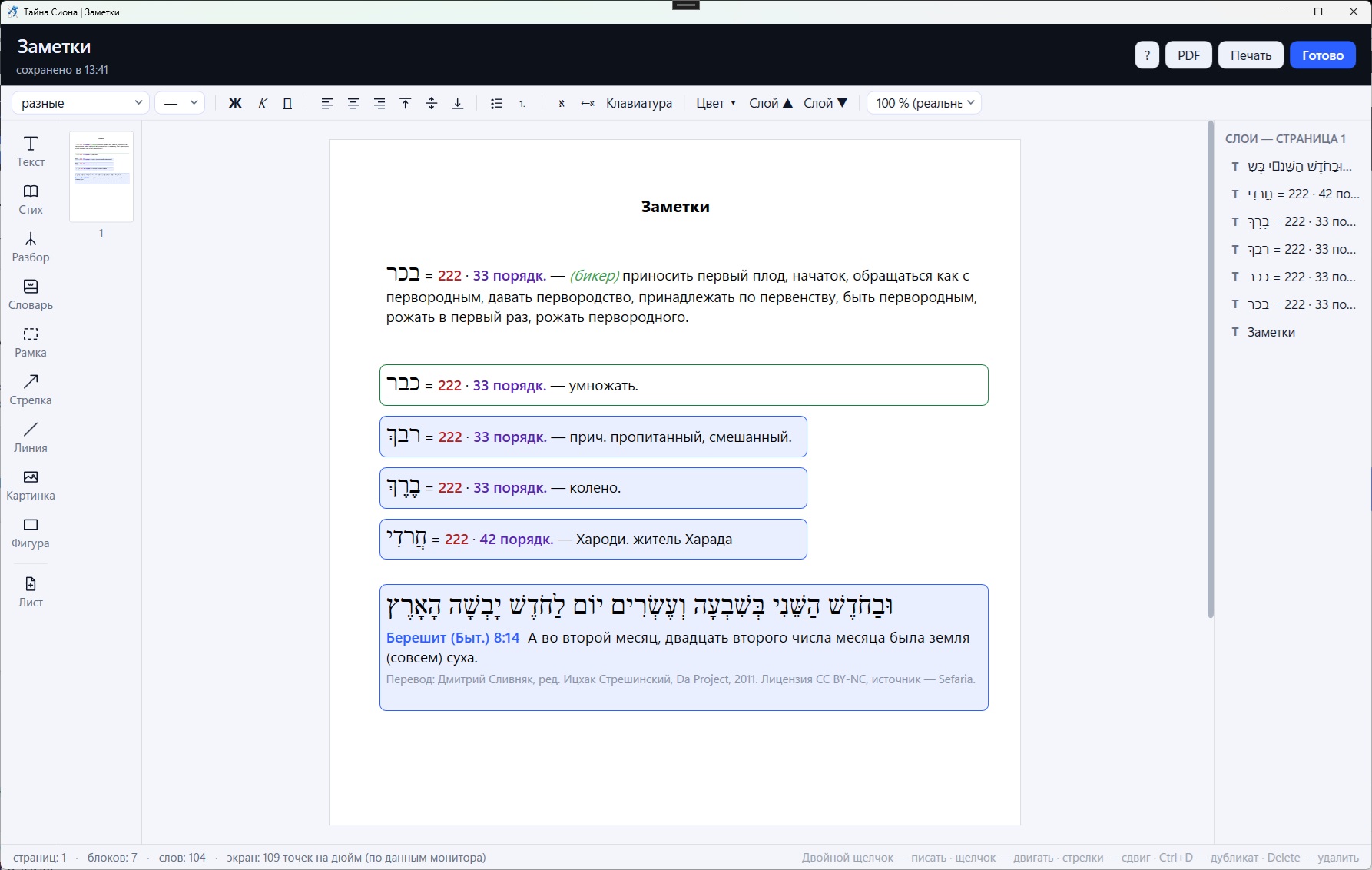Image resolution: width=1372 pixels, height=870 pixels.
Task: Toggle italic К formatting
Action: click(262, 103)
